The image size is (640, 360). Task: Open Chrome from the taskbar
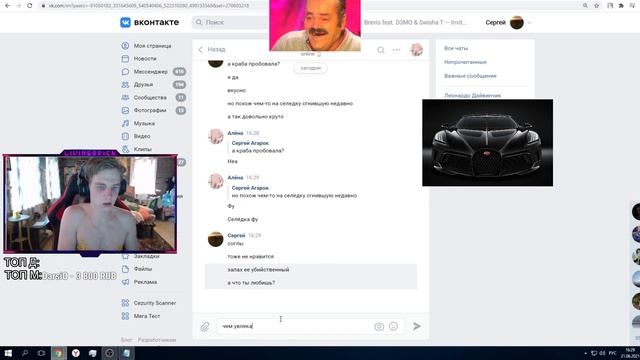pyautogui.click(x=58, y=353)
